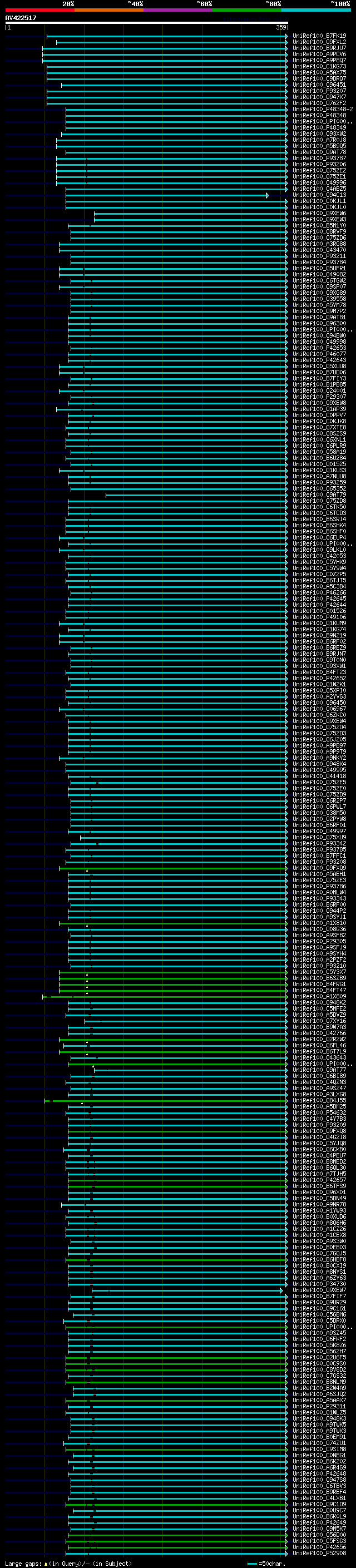The height and width of the screenshot is (1568, 356).
Task: Click hit label UniRef100_O42766
Action: click(x=319, y=1033)
